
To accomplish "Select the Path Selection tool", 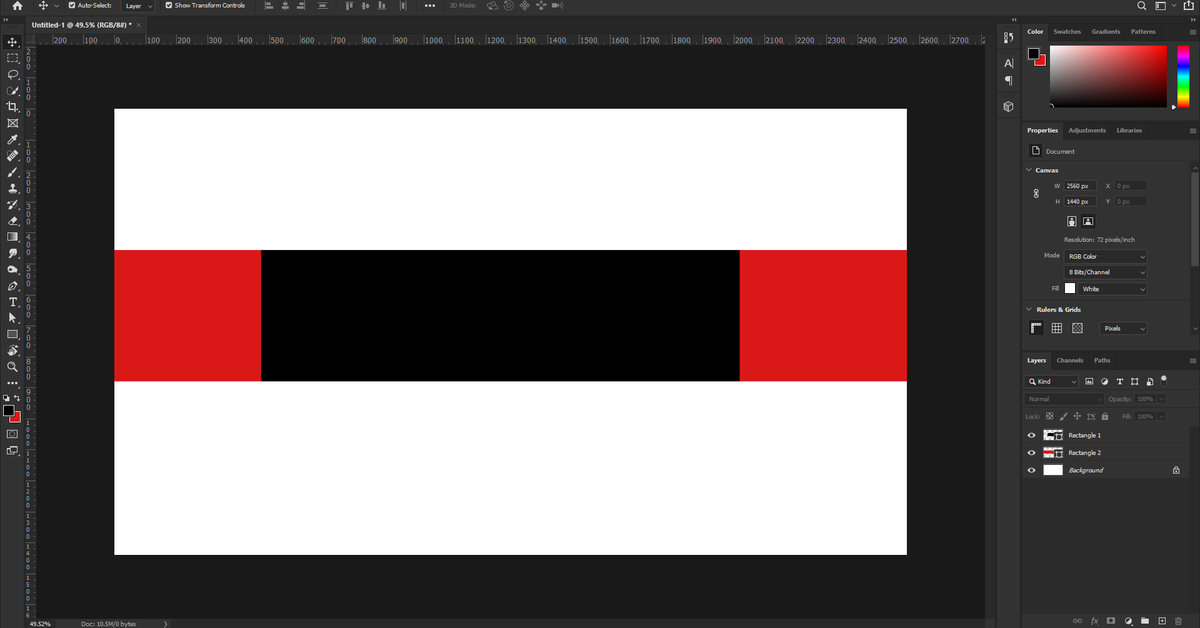I will click(13, 318).
